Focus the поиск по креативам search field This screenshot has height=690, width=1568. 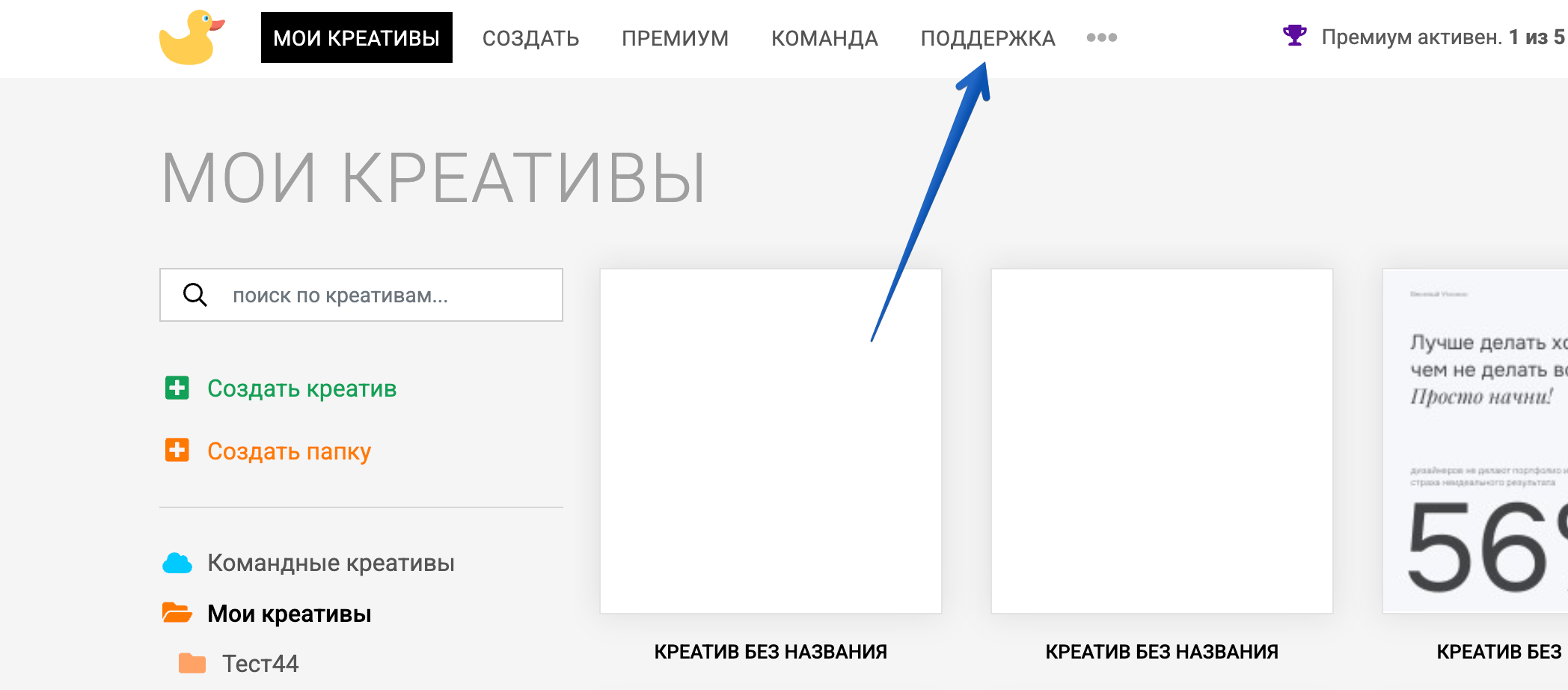coord(361,295)
